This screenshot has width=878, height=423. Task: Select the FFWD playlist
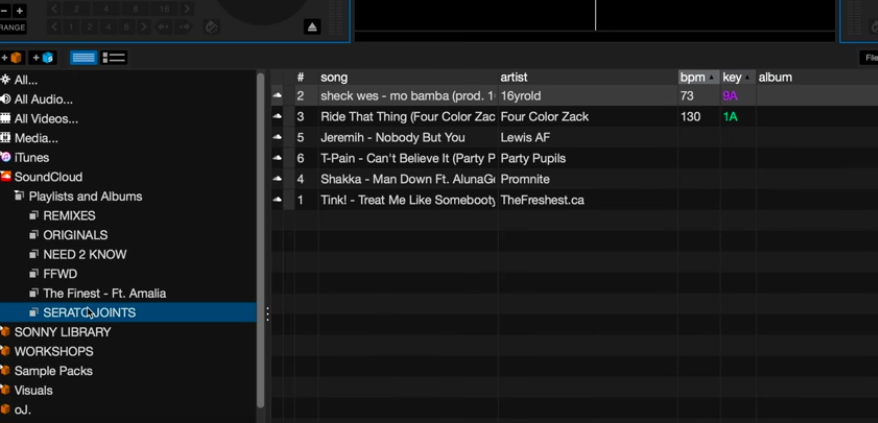click(60, 274)
